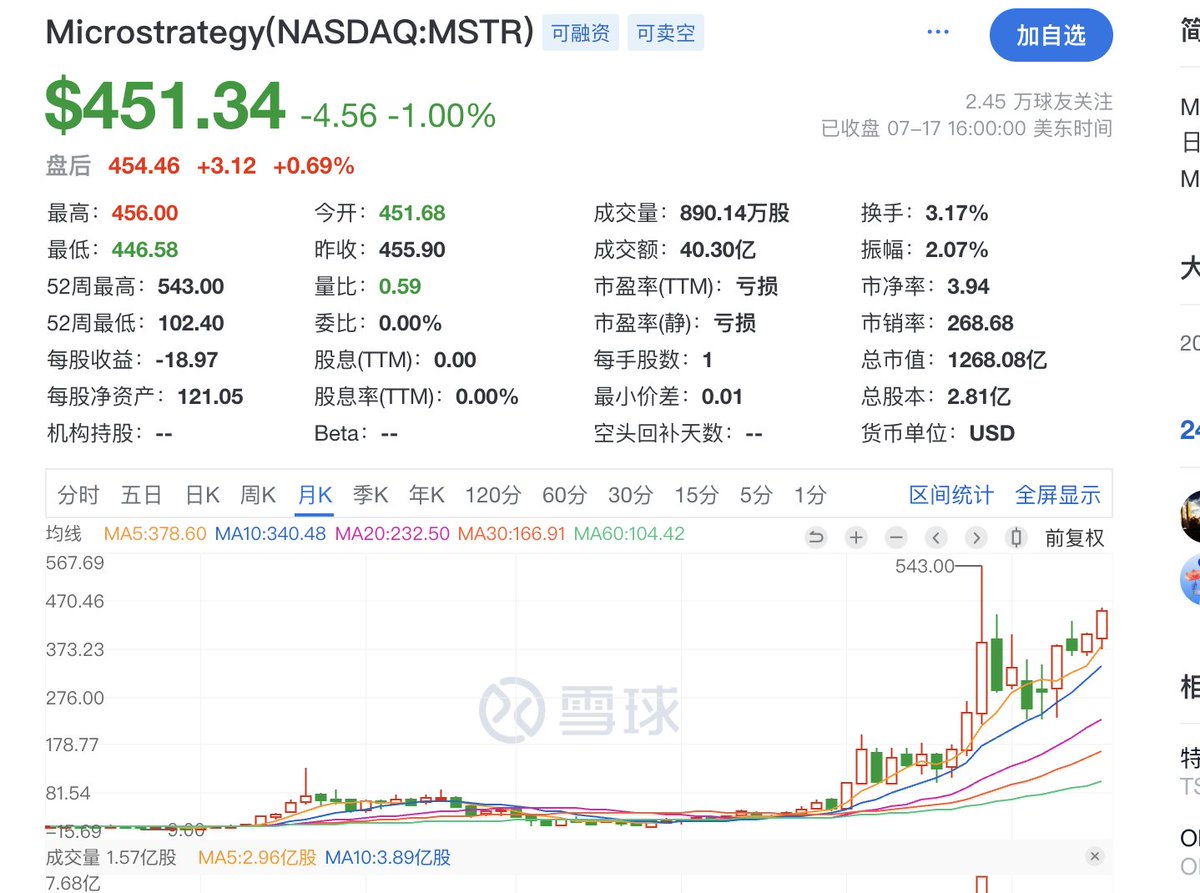Click the 均线 moving average label
The width and height of the screenshot is (1200, 893).
[63, 534]
